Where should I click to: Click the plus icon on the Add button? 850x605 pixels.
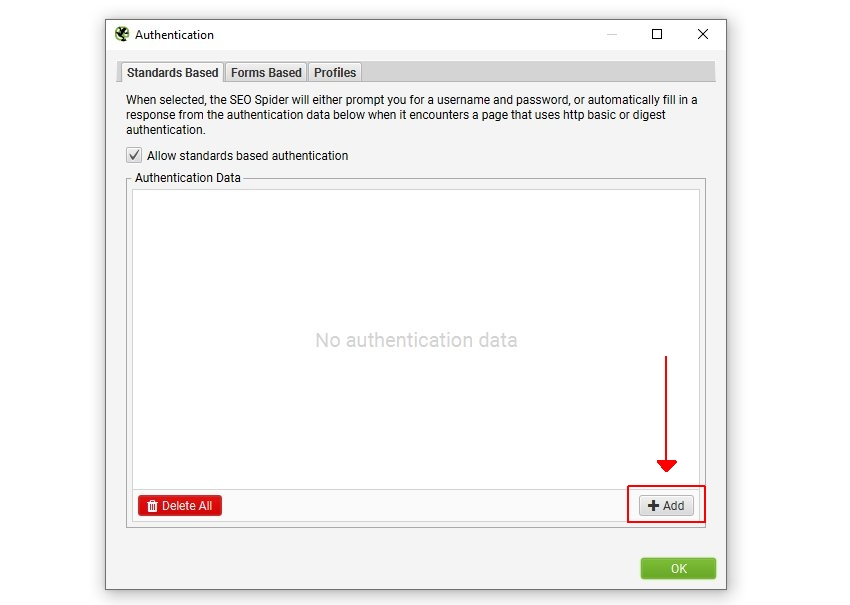pos(654,506)
